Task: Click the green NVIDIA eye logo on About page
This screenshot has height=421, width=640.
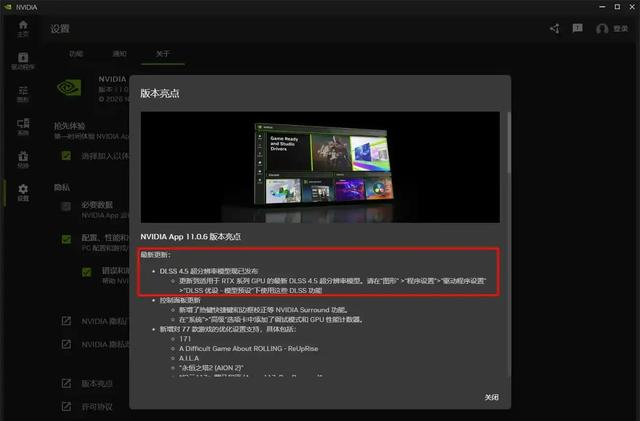Action: pyautogui.click(x=69, y=87)
